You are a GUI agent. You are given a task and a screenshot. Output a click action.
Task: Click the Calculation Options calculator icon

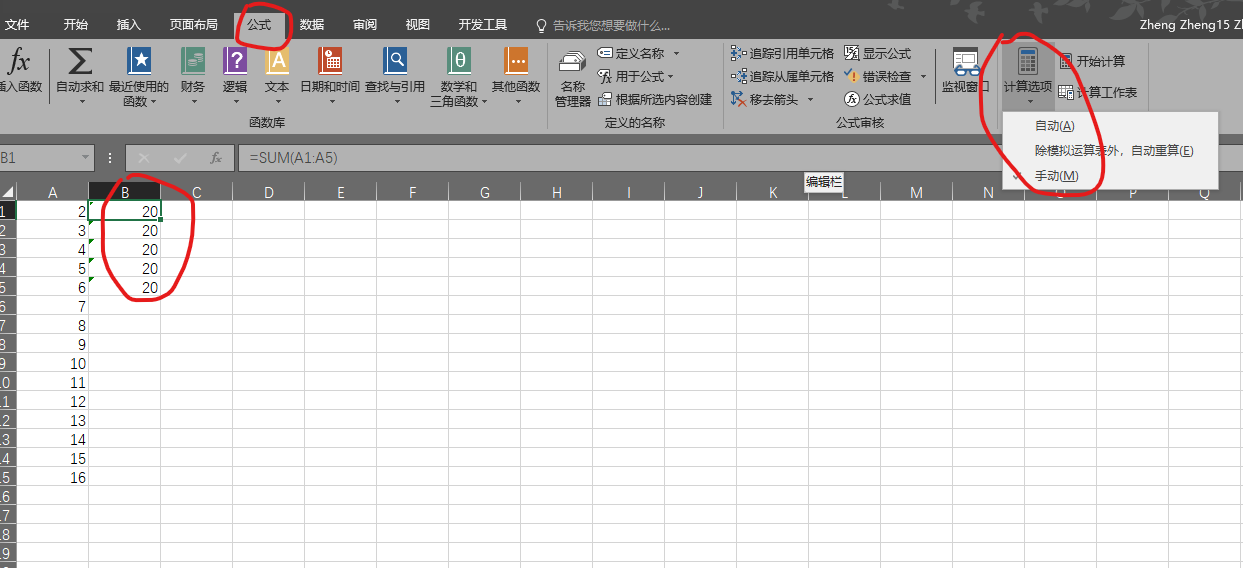[1028, 61]
